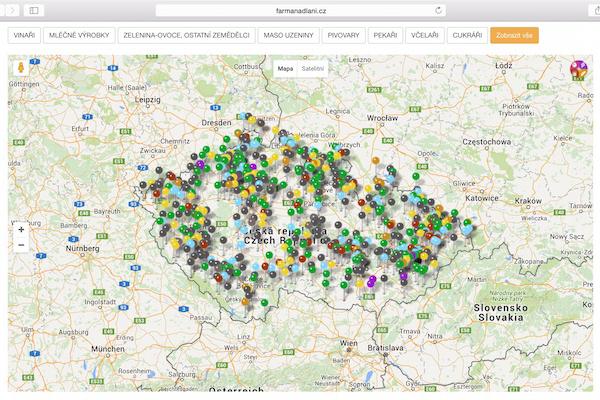The width and height of the screenshot is (600, 400).
Task: Click the map zoom in plus button
Action: click(x=21, y=229)
